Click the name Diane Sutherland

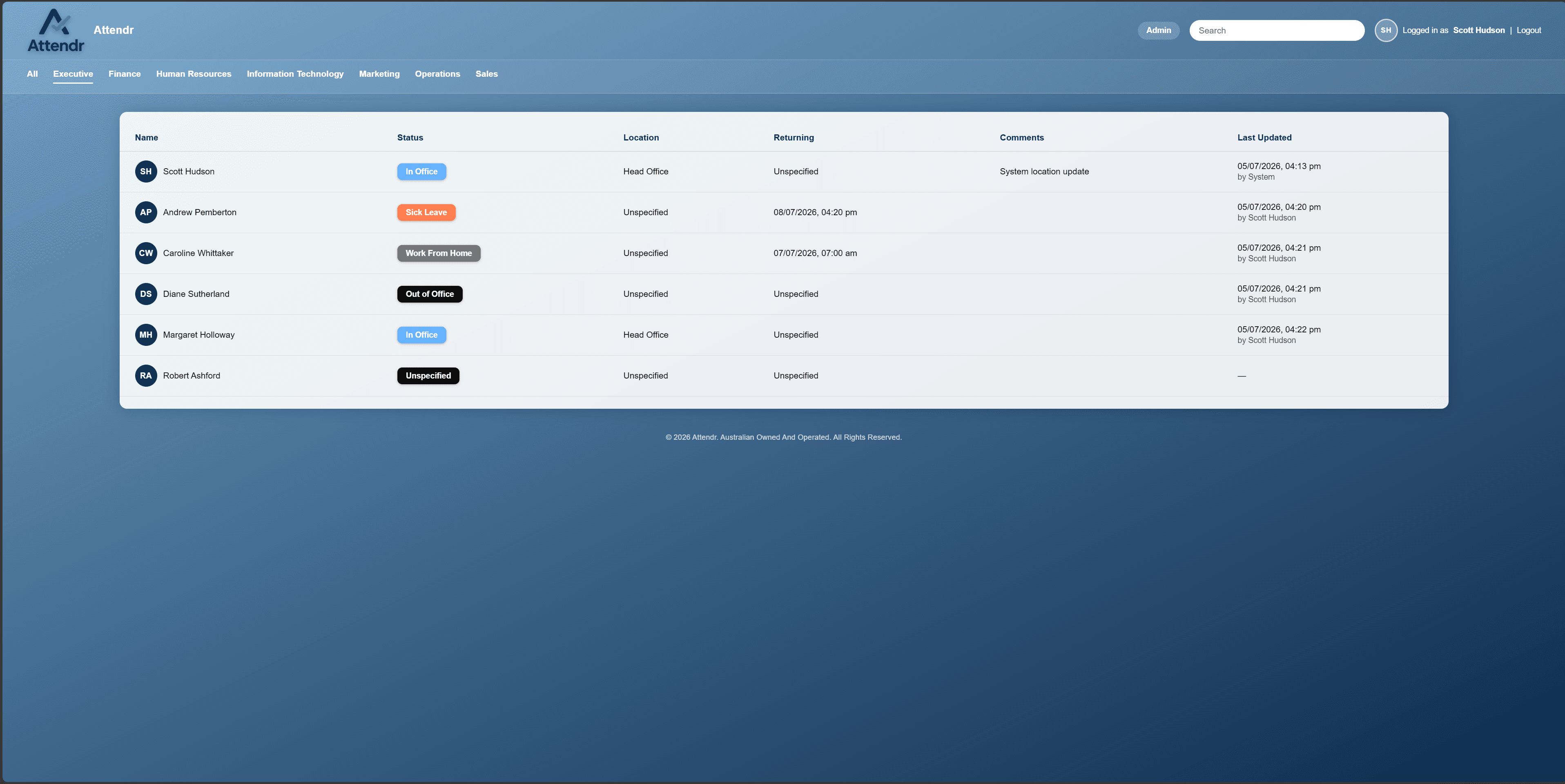pos(196,294)
